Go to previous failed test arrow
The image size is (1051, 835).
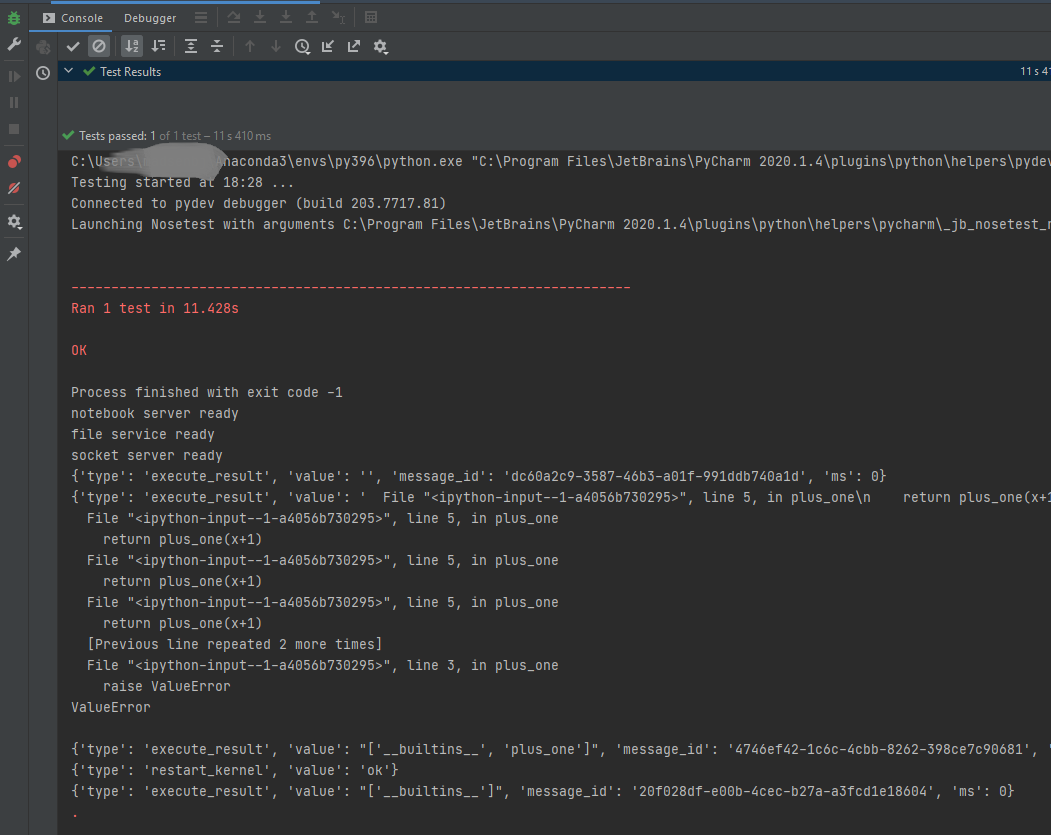[x=250, y=46]
